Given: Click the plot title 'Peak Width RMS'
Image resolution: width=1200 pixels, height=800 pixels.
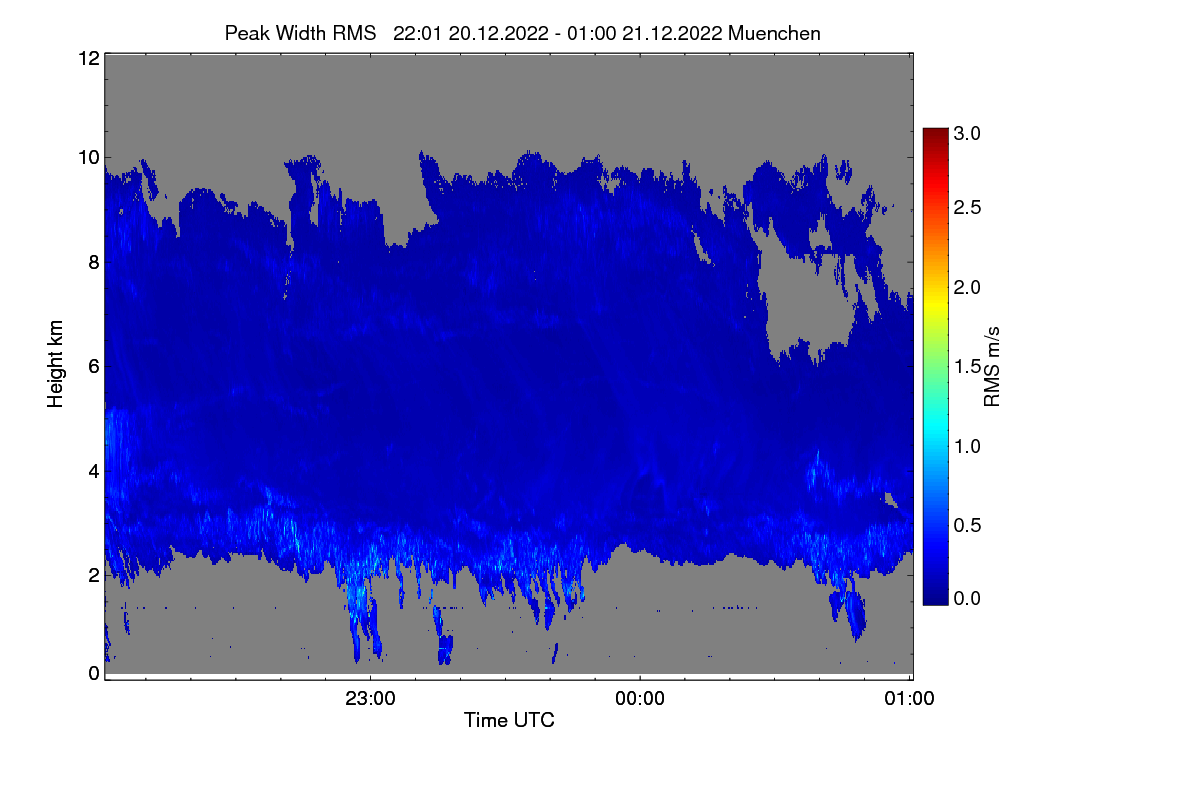Looking at the screenshot, I should (300, 33).
